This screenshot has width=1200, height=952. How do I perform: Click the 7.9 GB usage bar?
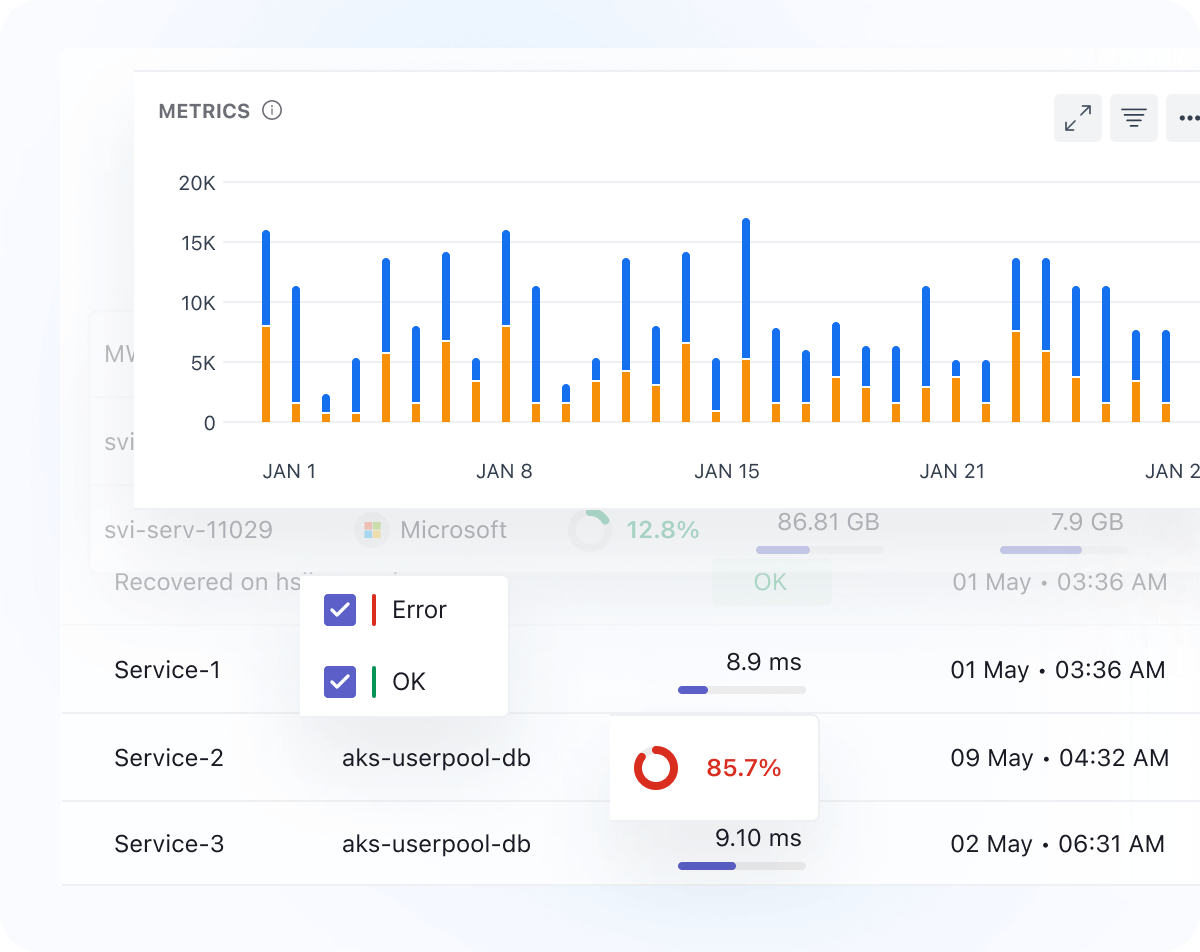point(1063,550)
